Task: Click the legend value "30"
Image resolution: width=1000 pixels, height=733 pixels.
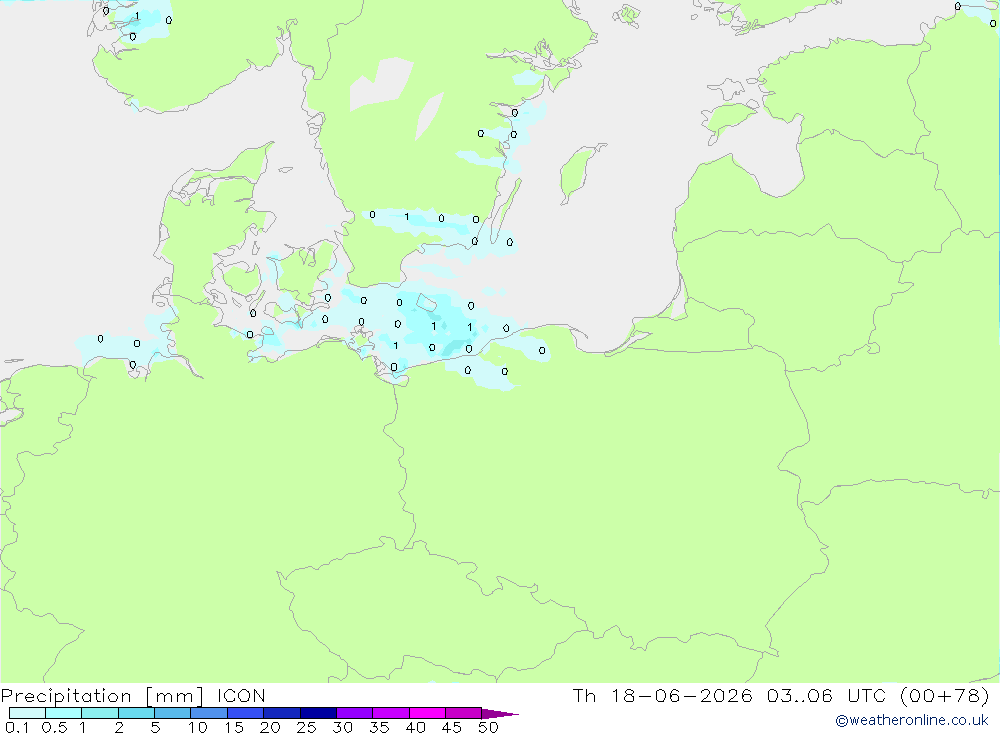Action: click(x=343, y=727)
